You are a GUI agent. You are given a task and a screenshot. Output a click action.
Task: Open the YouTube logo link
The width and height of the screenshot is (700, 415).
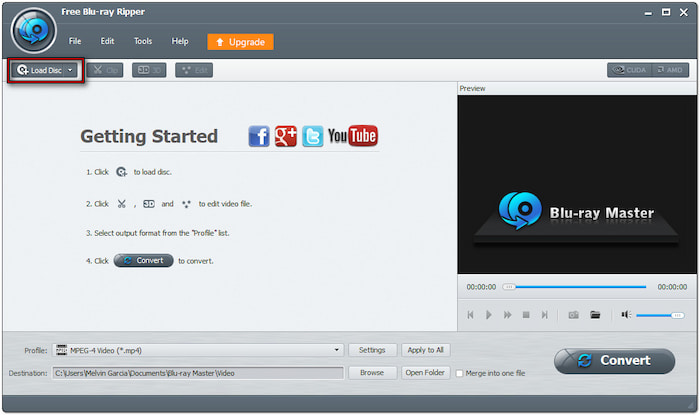tap(352, 137)
